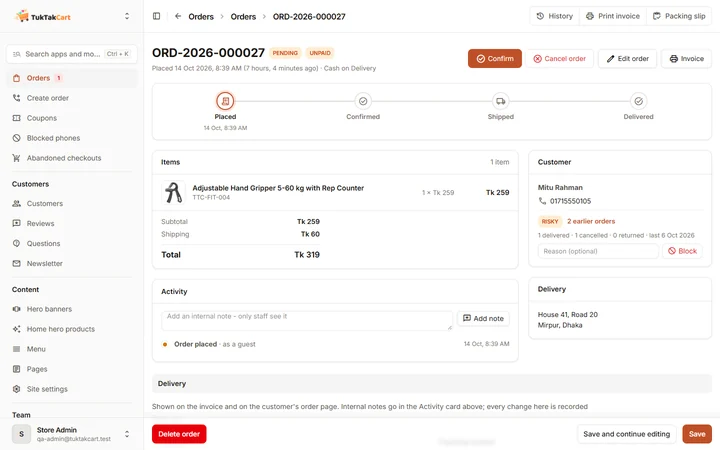720x450 pixels.
Task: Go back with the arrow icon
Action: coord(178,16)
